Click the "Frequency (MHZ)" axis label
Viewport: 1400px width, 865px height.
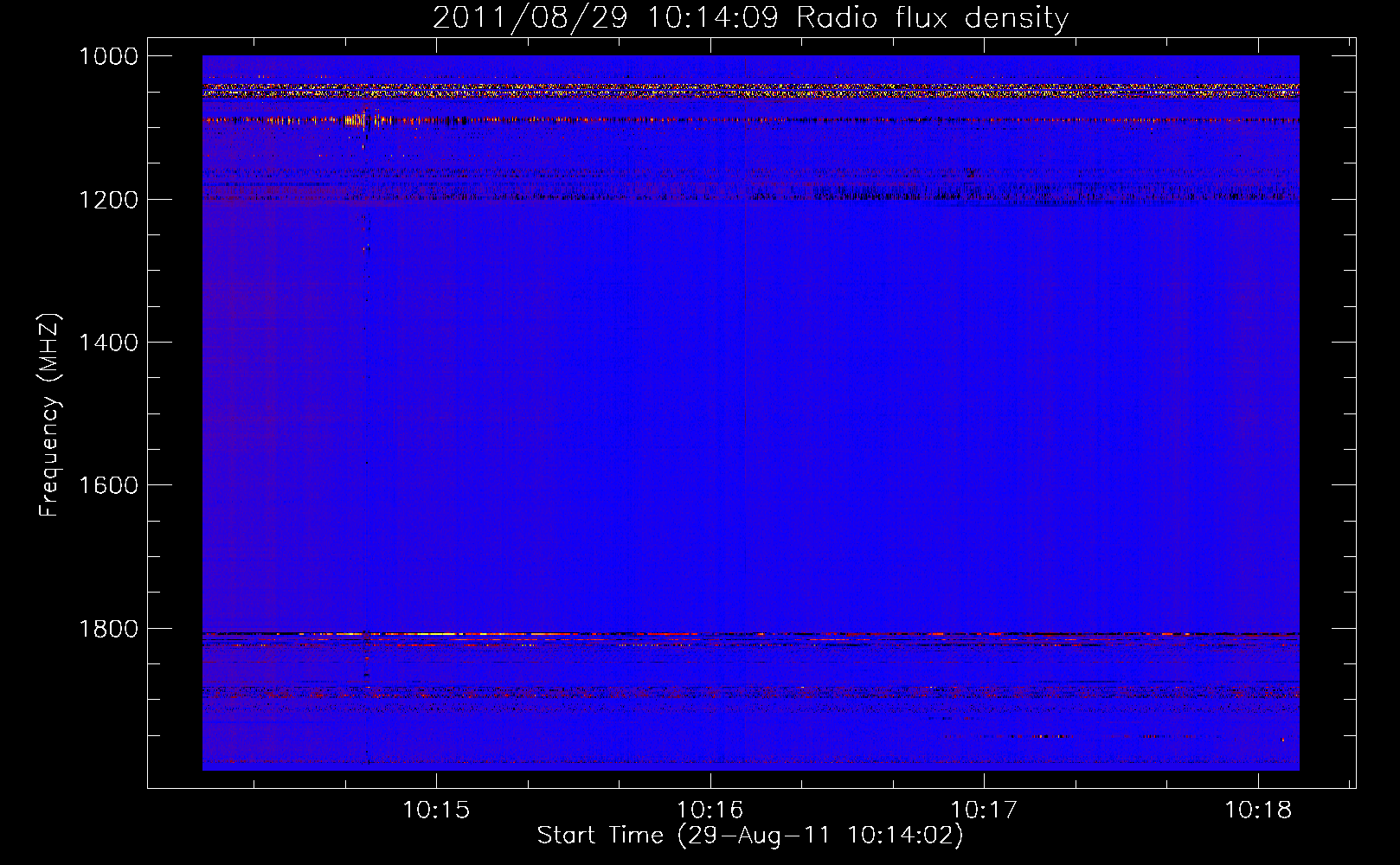[50, 415]
